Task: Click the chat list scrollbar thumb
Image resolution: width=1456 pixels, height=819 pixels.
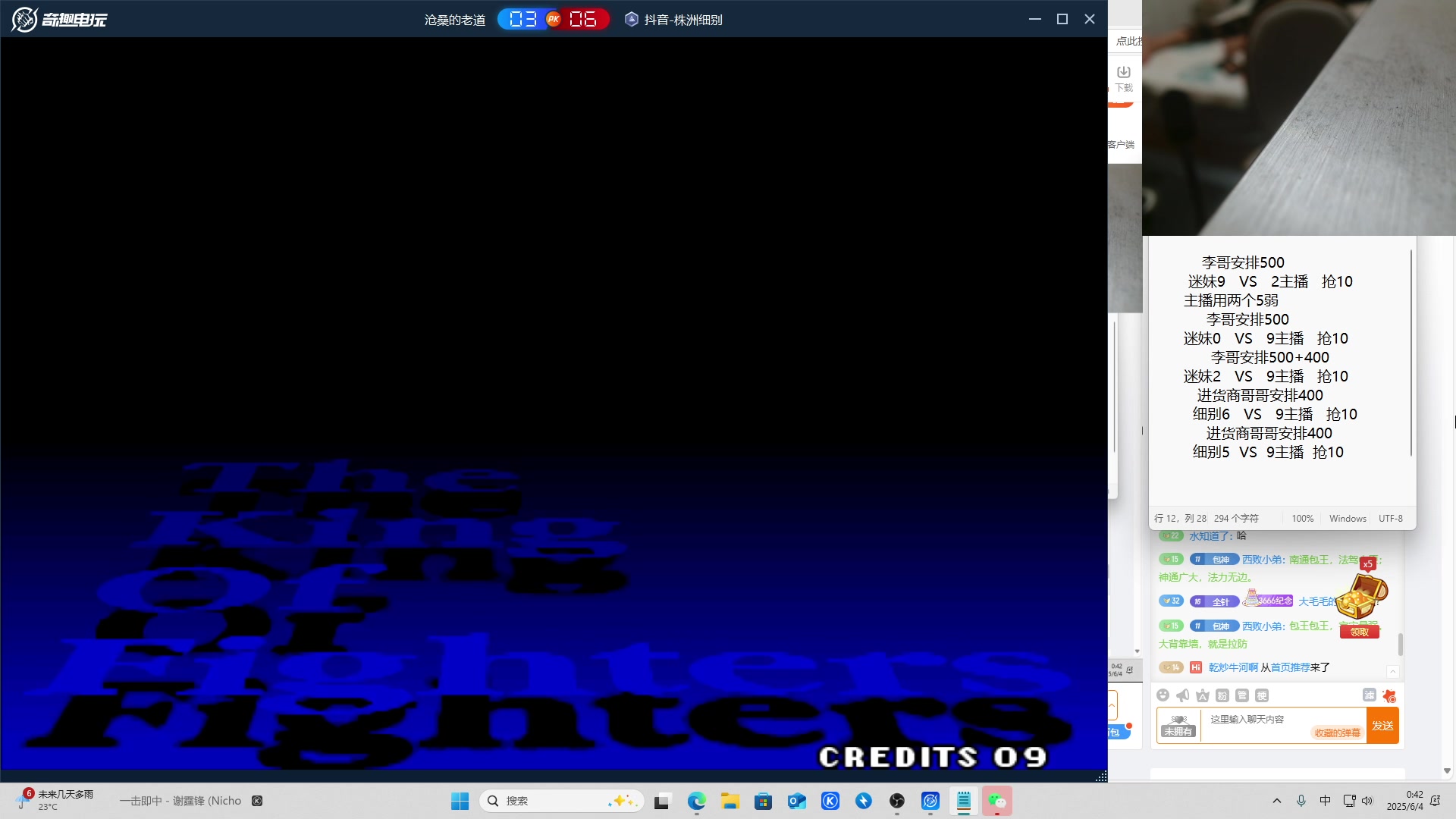Action: click(1400, 645)
